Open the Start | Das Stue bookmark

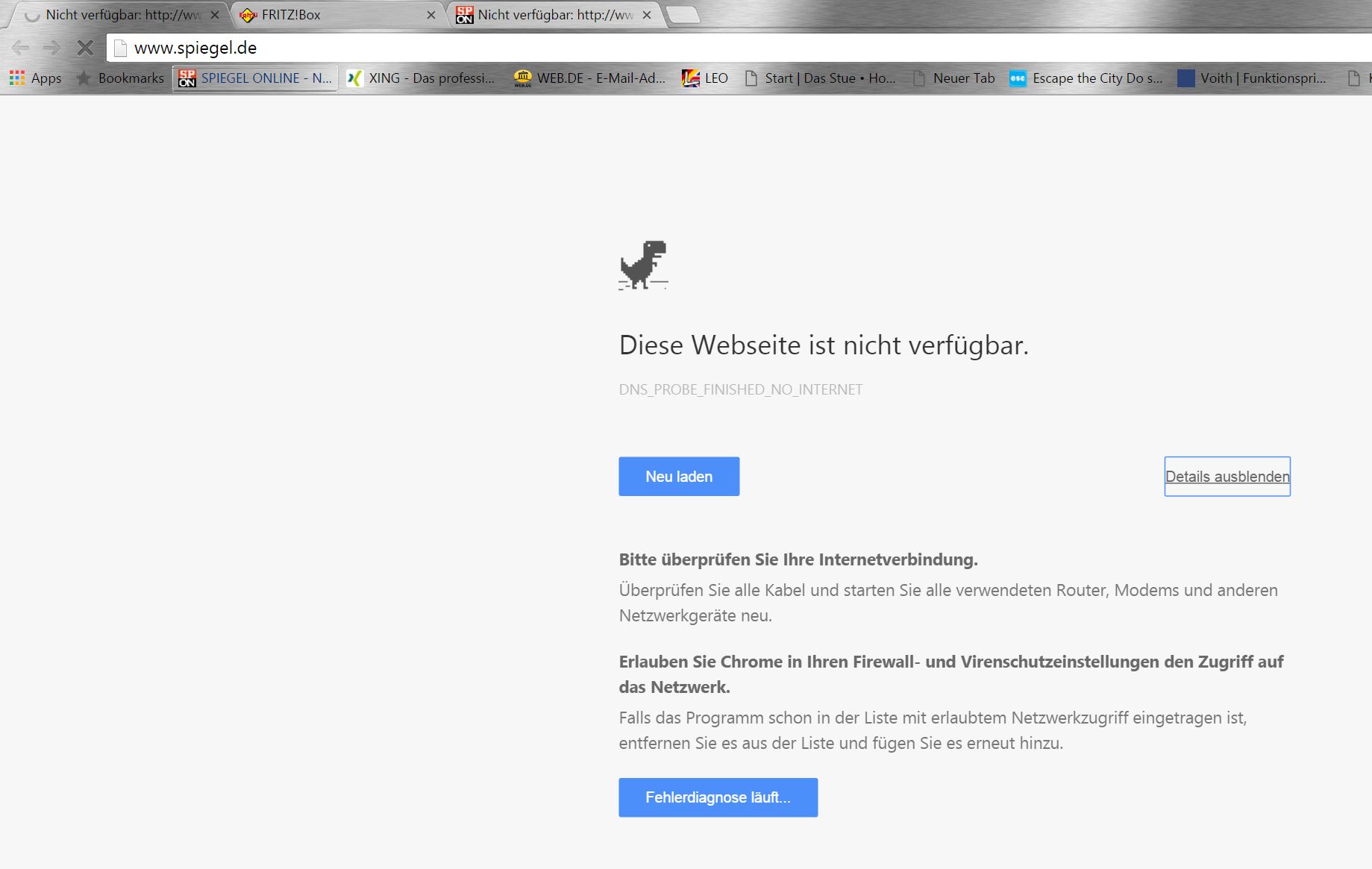(x=820, y=78)
